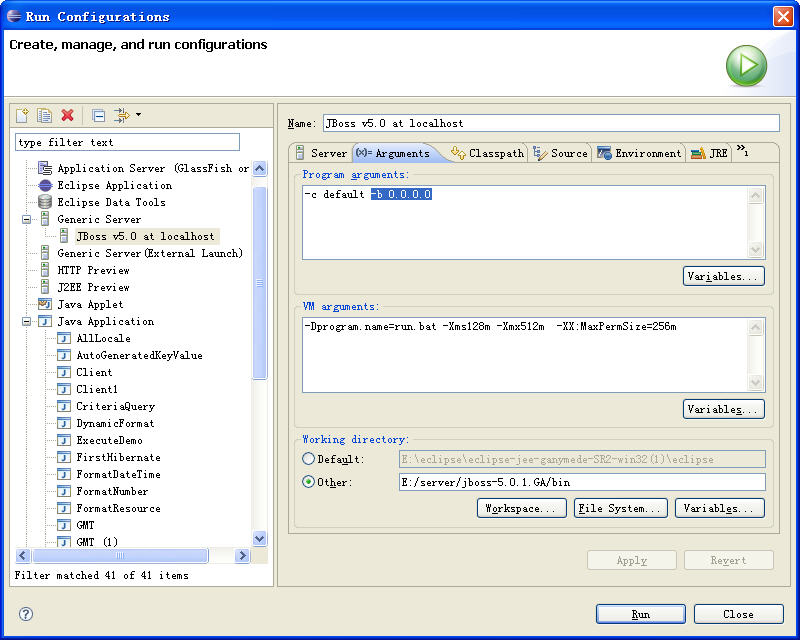This screenshot has height=640, width=800.
Task: Click Variables button under Program arguments
Action: pos(723,276)
